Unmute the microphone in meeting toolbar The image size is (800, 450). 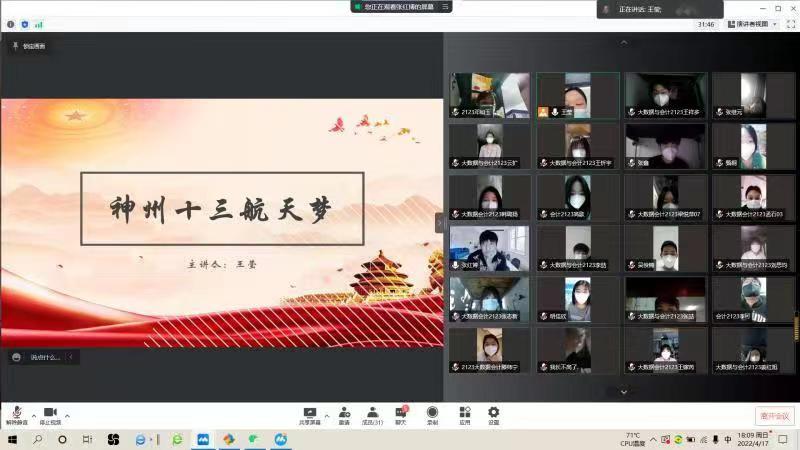point(17,413)
